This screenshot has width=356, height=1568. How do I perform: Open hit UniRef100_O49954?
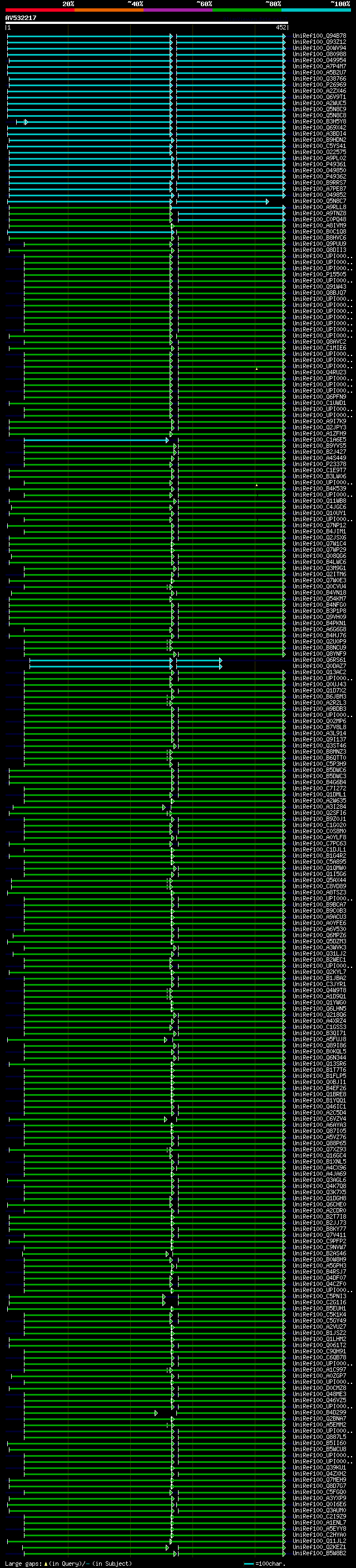[x=319, y=60]
